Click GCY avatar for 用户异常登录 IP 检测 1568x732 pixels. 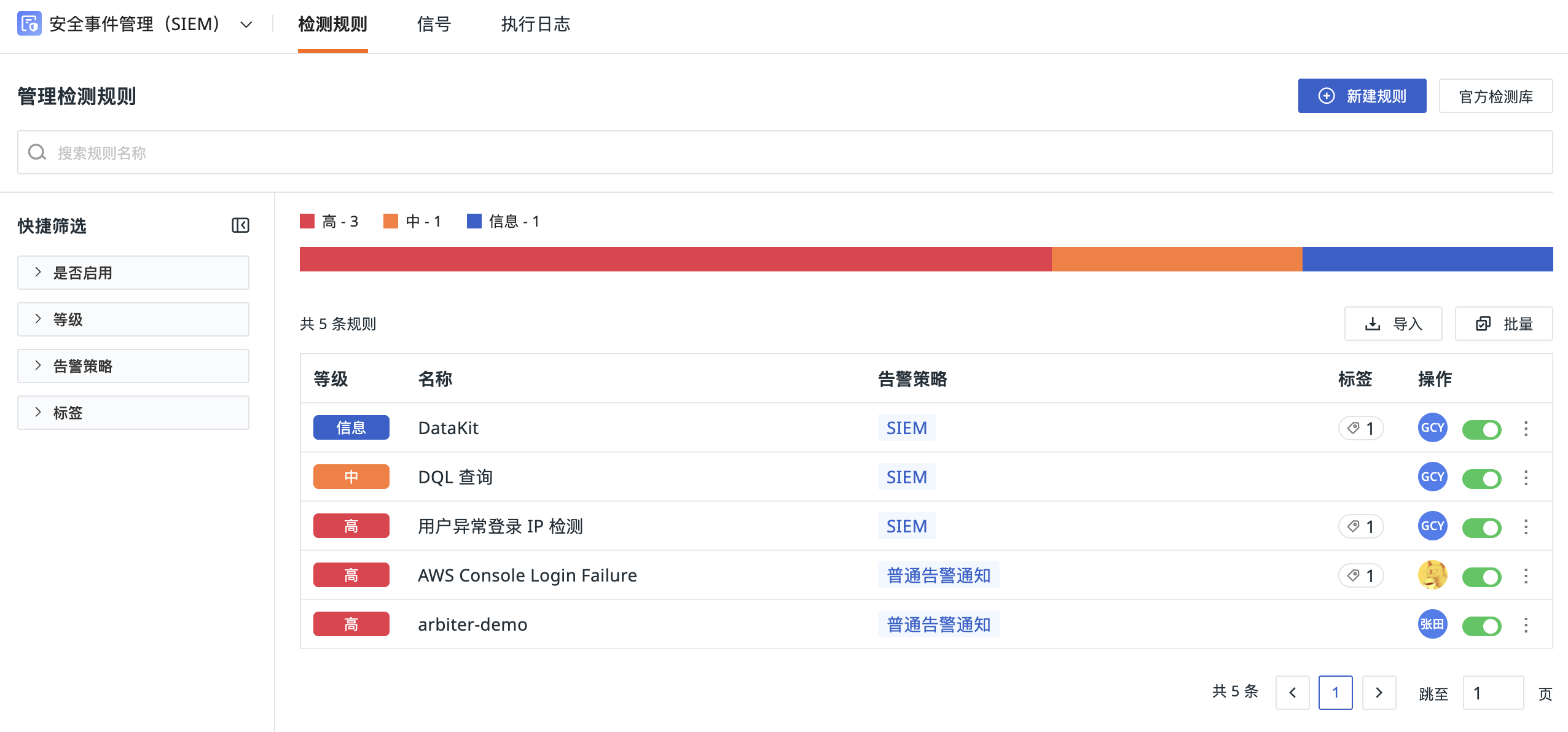click(x=1433, y=526)
